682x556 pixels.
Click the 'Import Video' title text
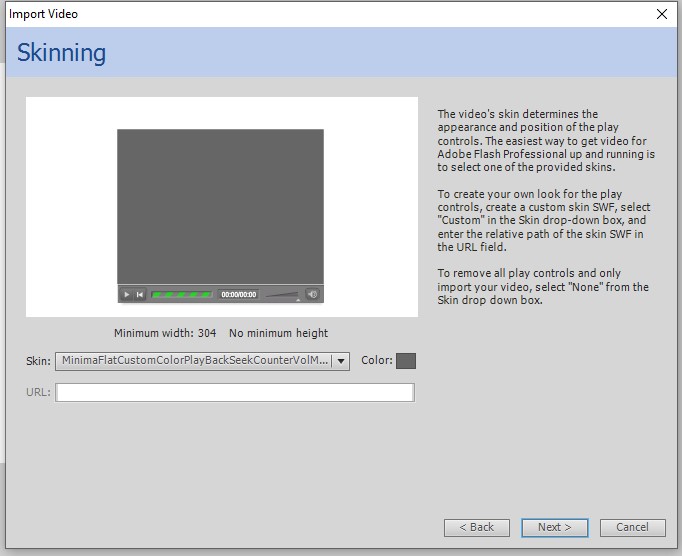(43, 14)
